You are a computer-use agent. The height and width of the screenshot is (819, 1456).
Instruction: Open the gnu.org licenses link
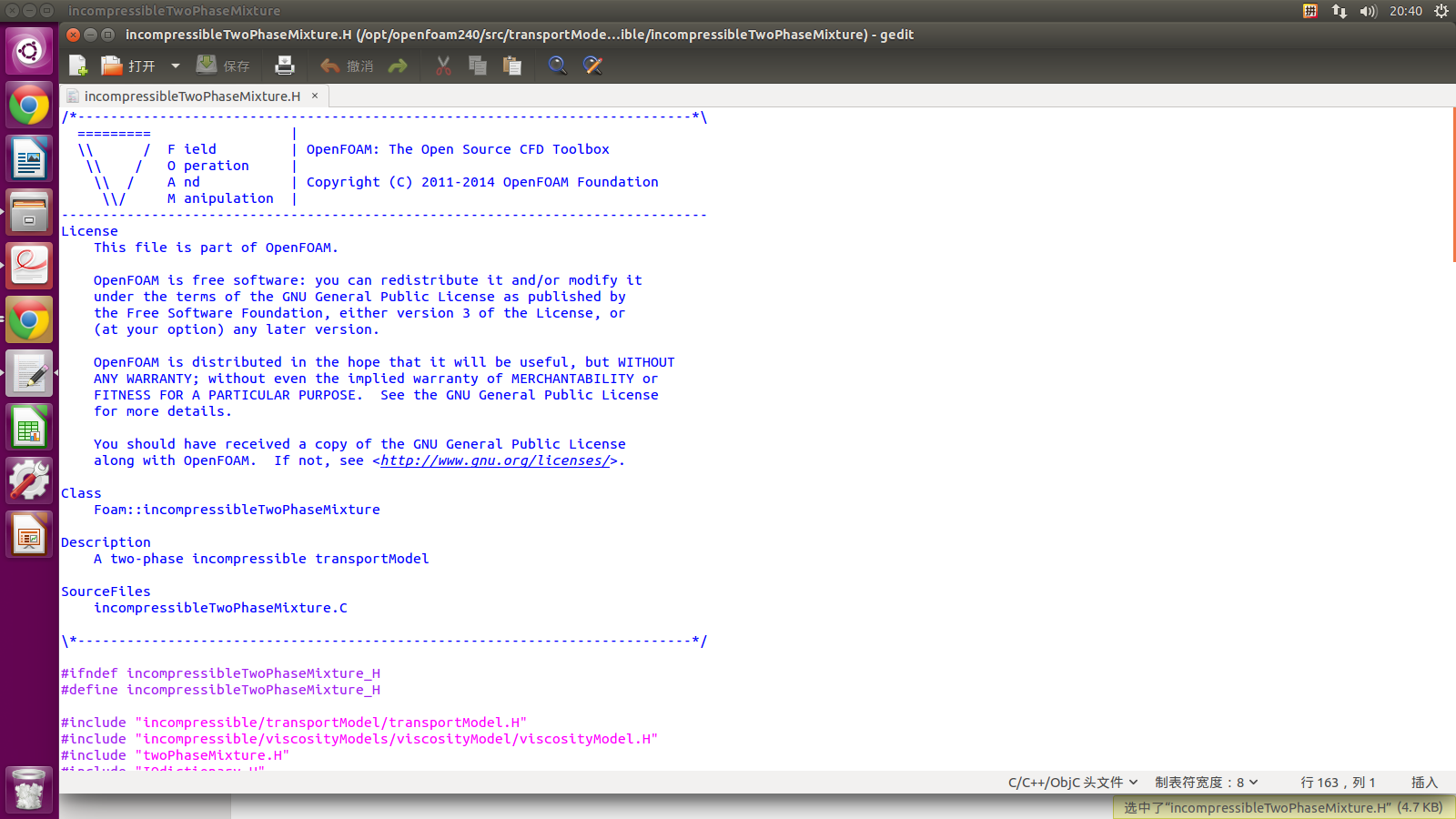pyautogui.click(x=495, y=460)
